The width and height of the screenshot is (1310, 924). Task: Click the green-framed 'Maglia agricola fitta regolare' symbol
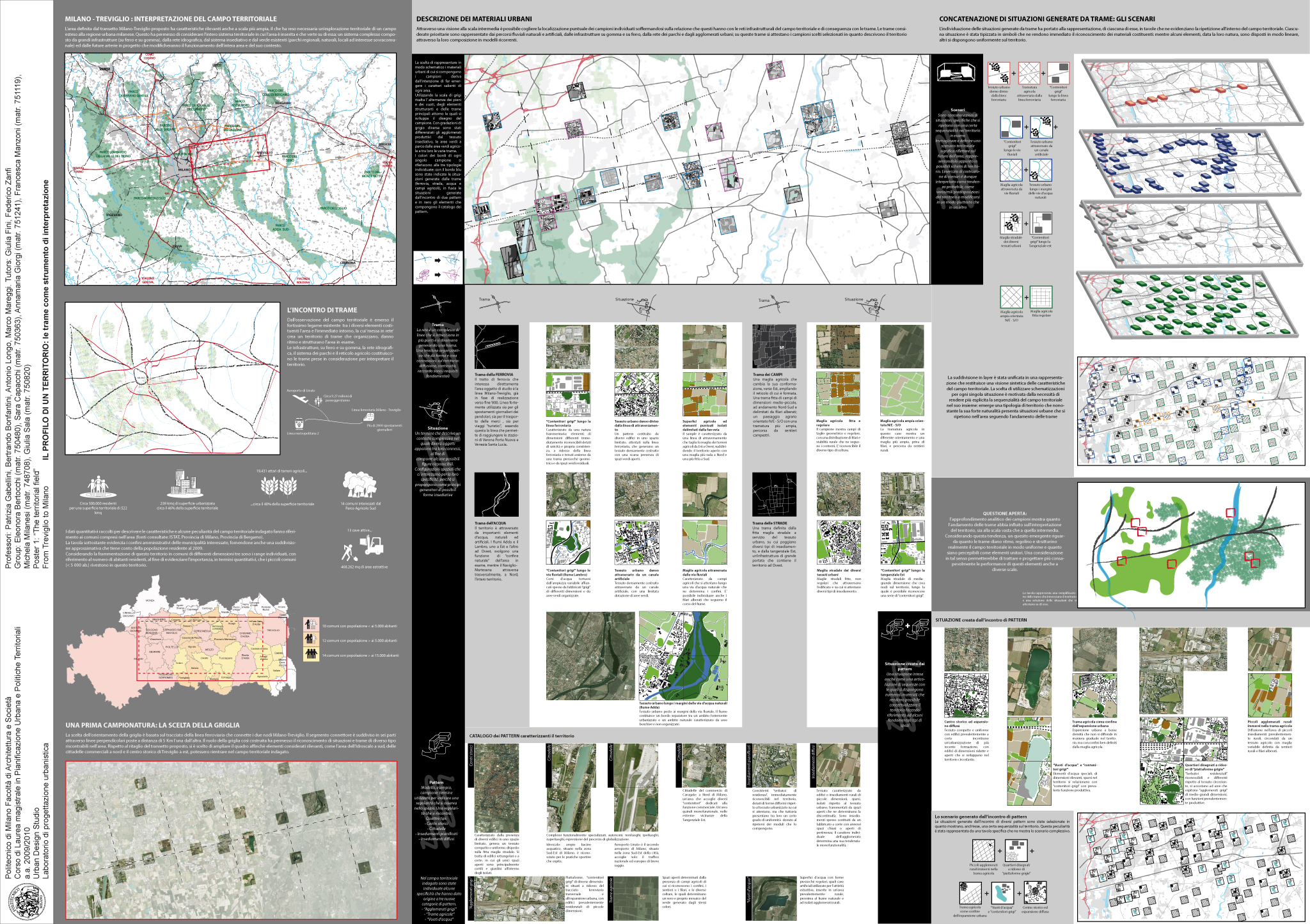click(x=1041, y=297)
